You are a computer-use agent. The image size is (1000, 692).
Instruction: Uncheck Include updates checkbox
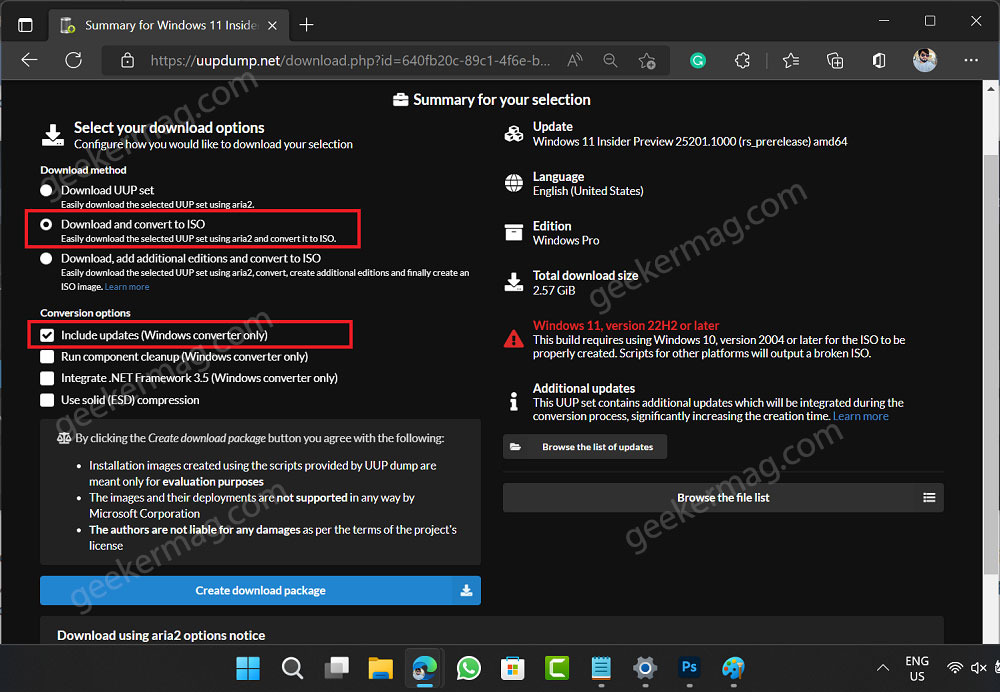(47, 335)
